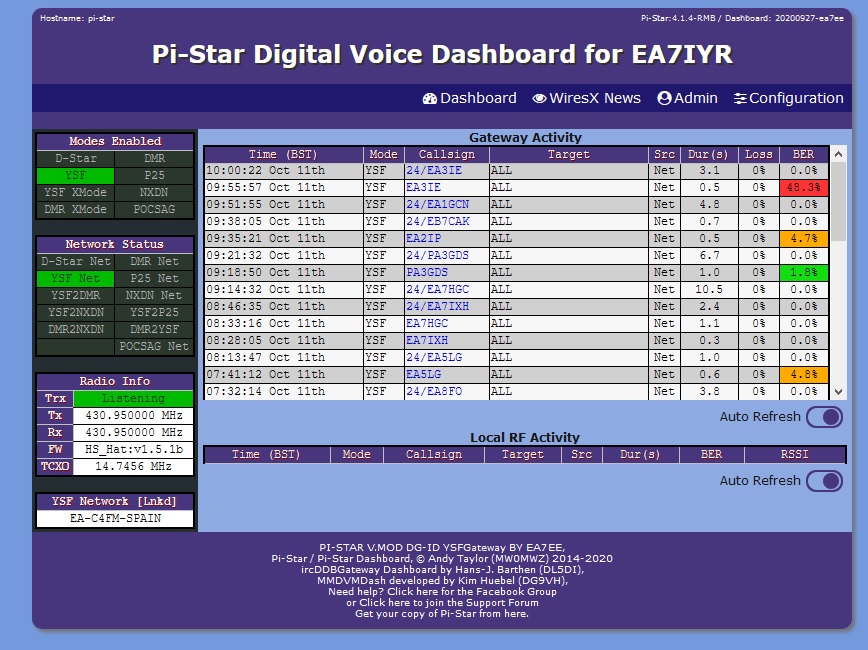Click the Gateway Activity scrollbar thumb
The image size is (868, 650).
click(x=838, y=202)
